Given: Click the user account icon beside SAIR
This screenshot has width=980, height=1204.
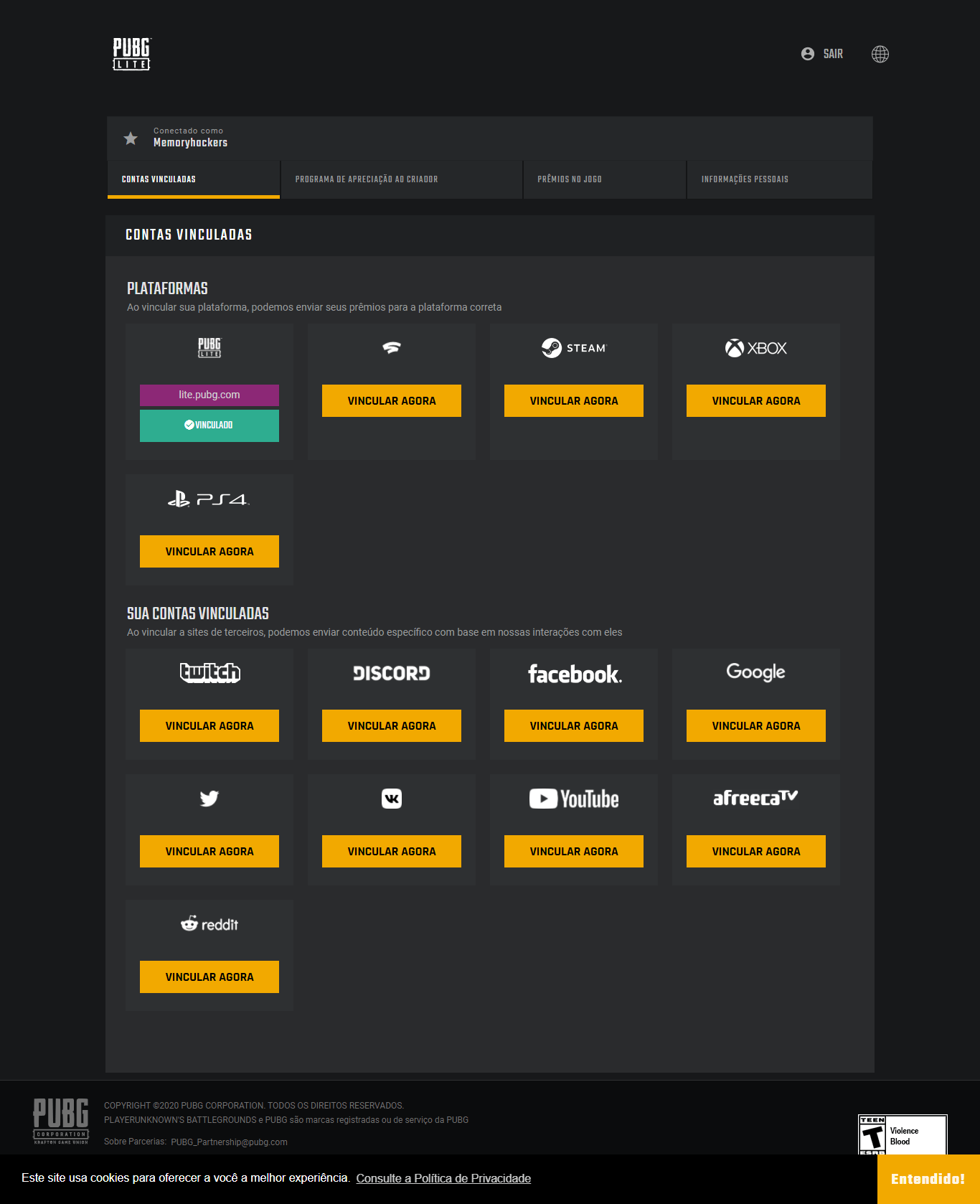Looking at the screenshot, I should tap(808, 54).
